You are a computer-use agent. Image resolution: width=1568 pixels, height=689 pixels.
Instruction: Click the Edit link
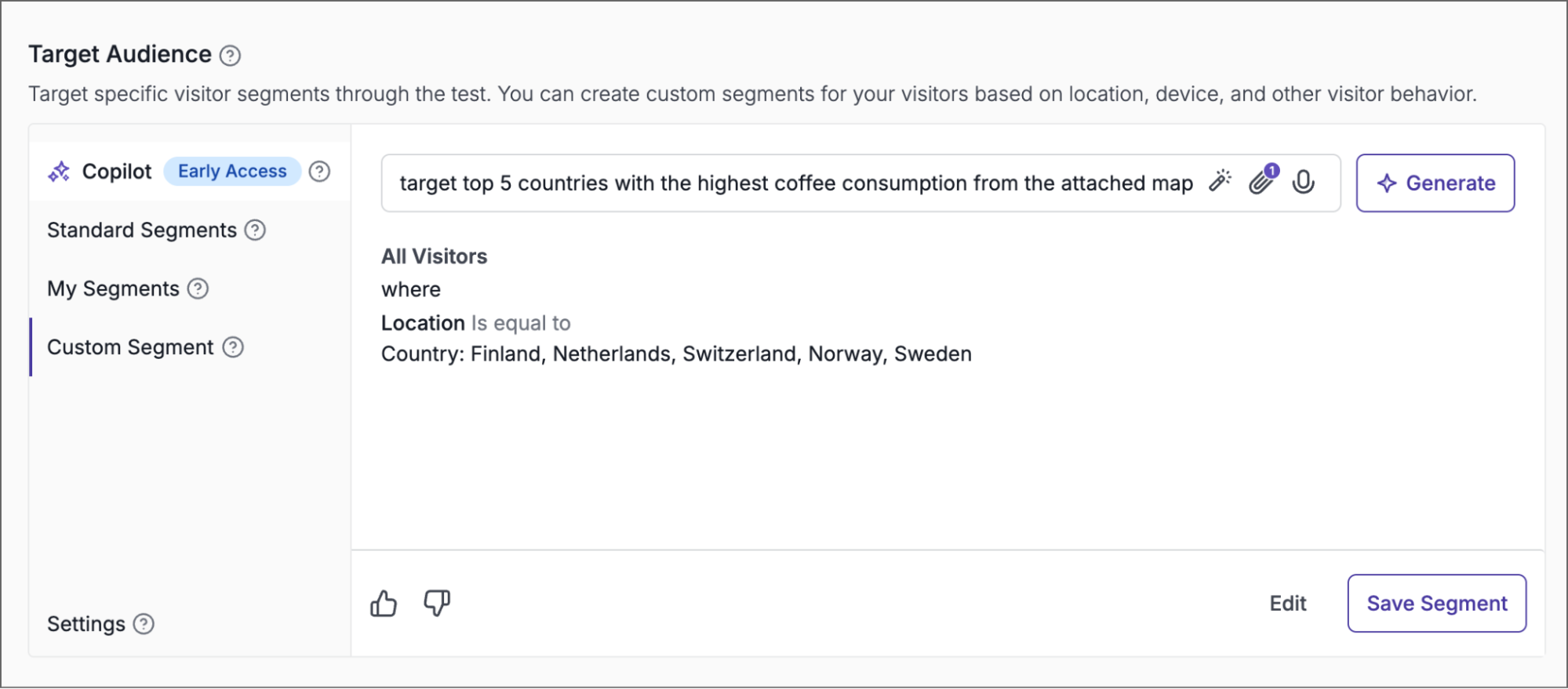click(1288, 604)
